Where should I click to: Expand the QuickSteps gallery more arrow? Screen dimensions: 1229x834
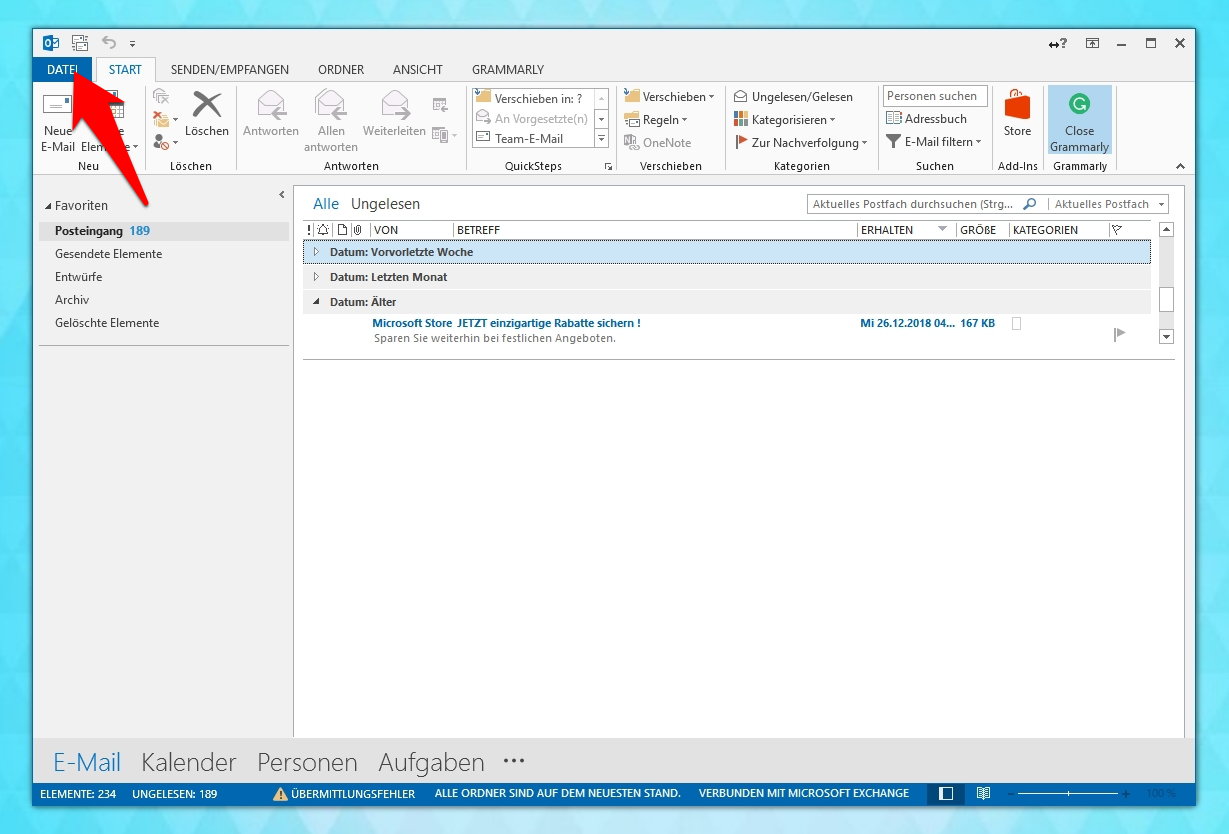[602, 138]
